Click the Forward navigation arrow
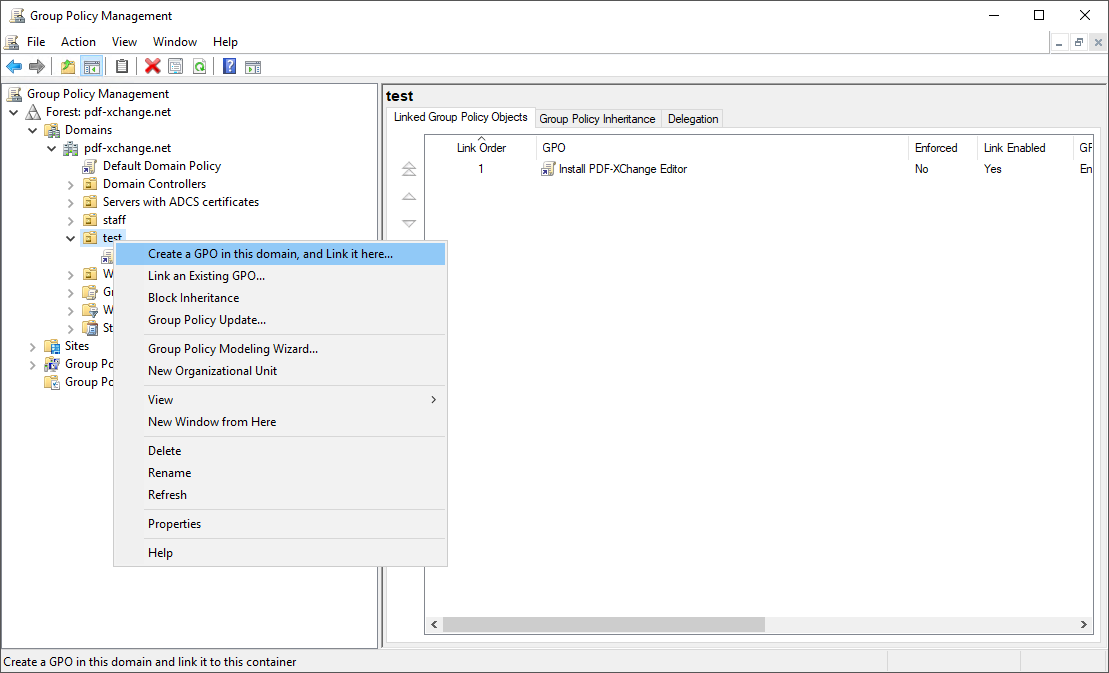 point(37,66)
